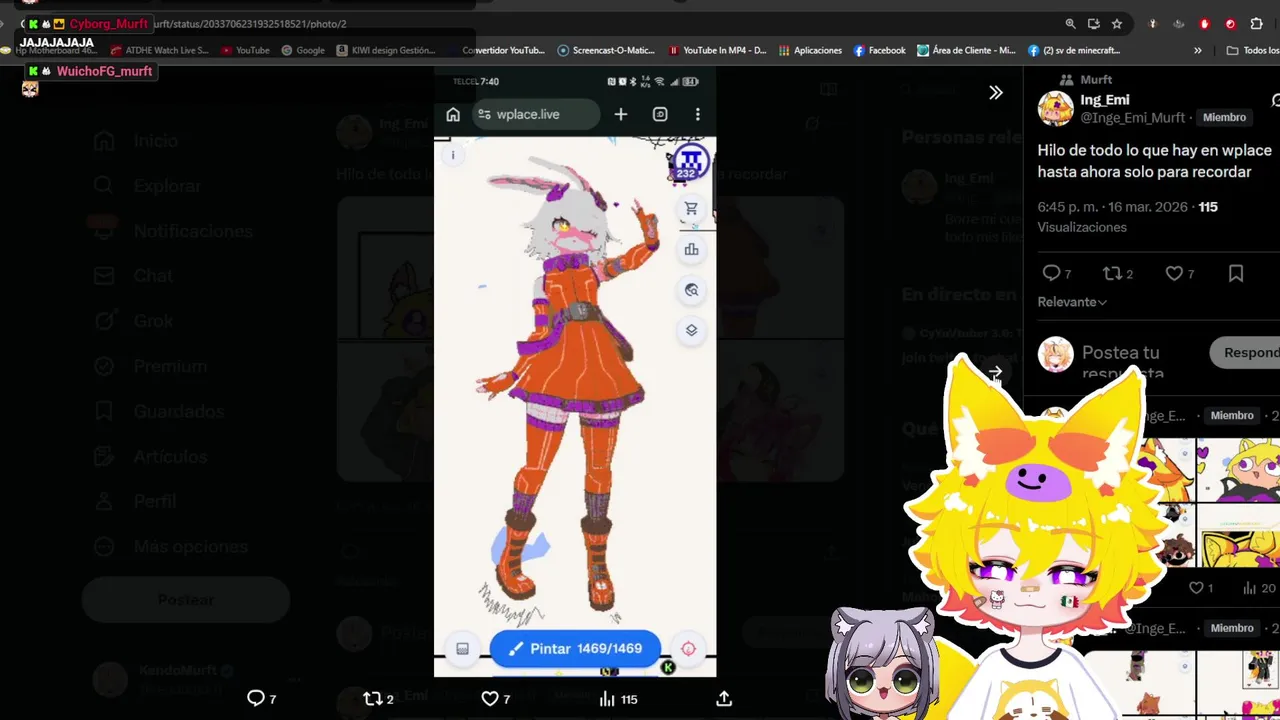Click the wplace leaderboard chart icon

pos(691,250)
